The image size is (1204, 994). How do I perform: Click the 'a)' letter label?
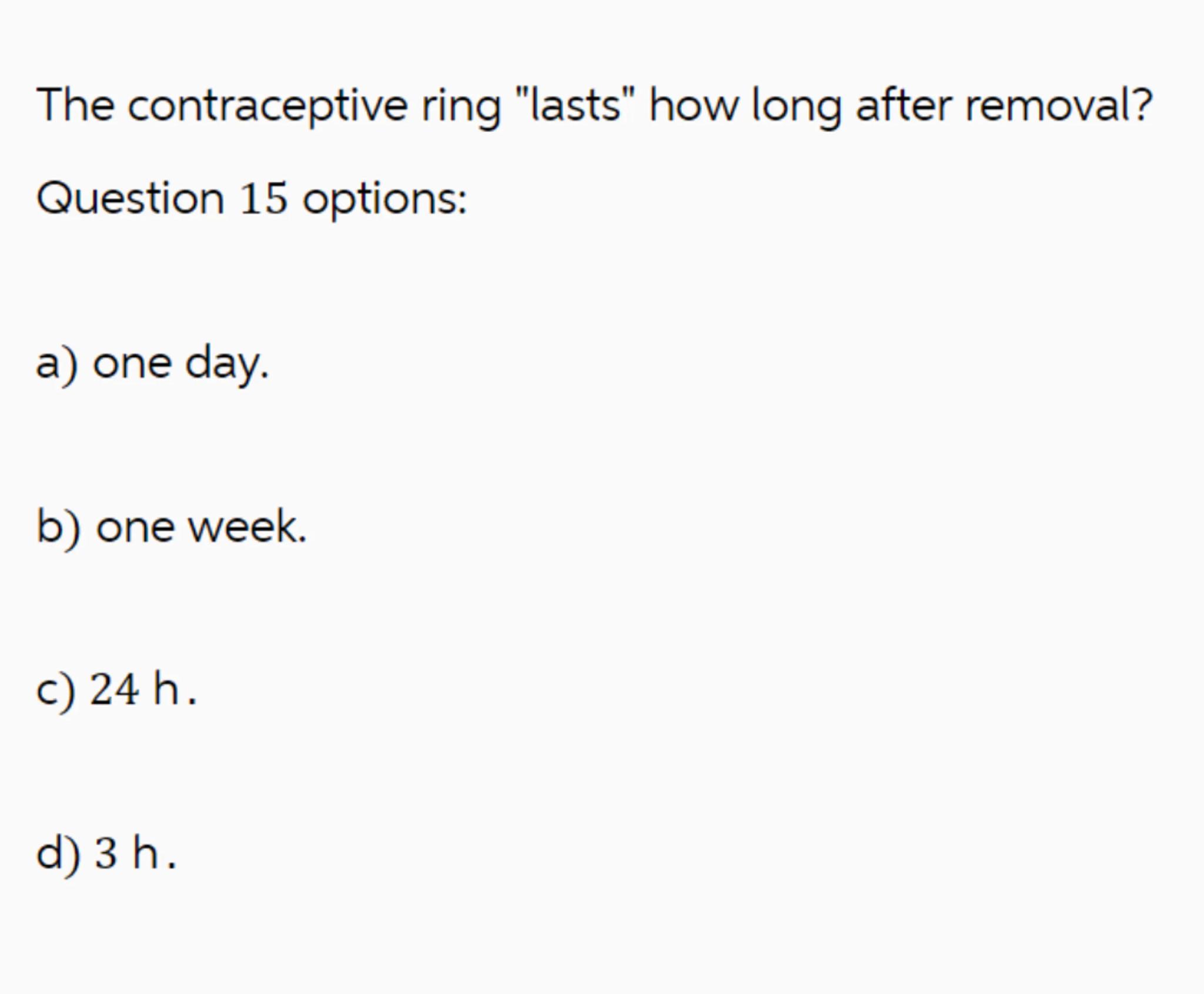pyautogui.click(x=56, y=364)
